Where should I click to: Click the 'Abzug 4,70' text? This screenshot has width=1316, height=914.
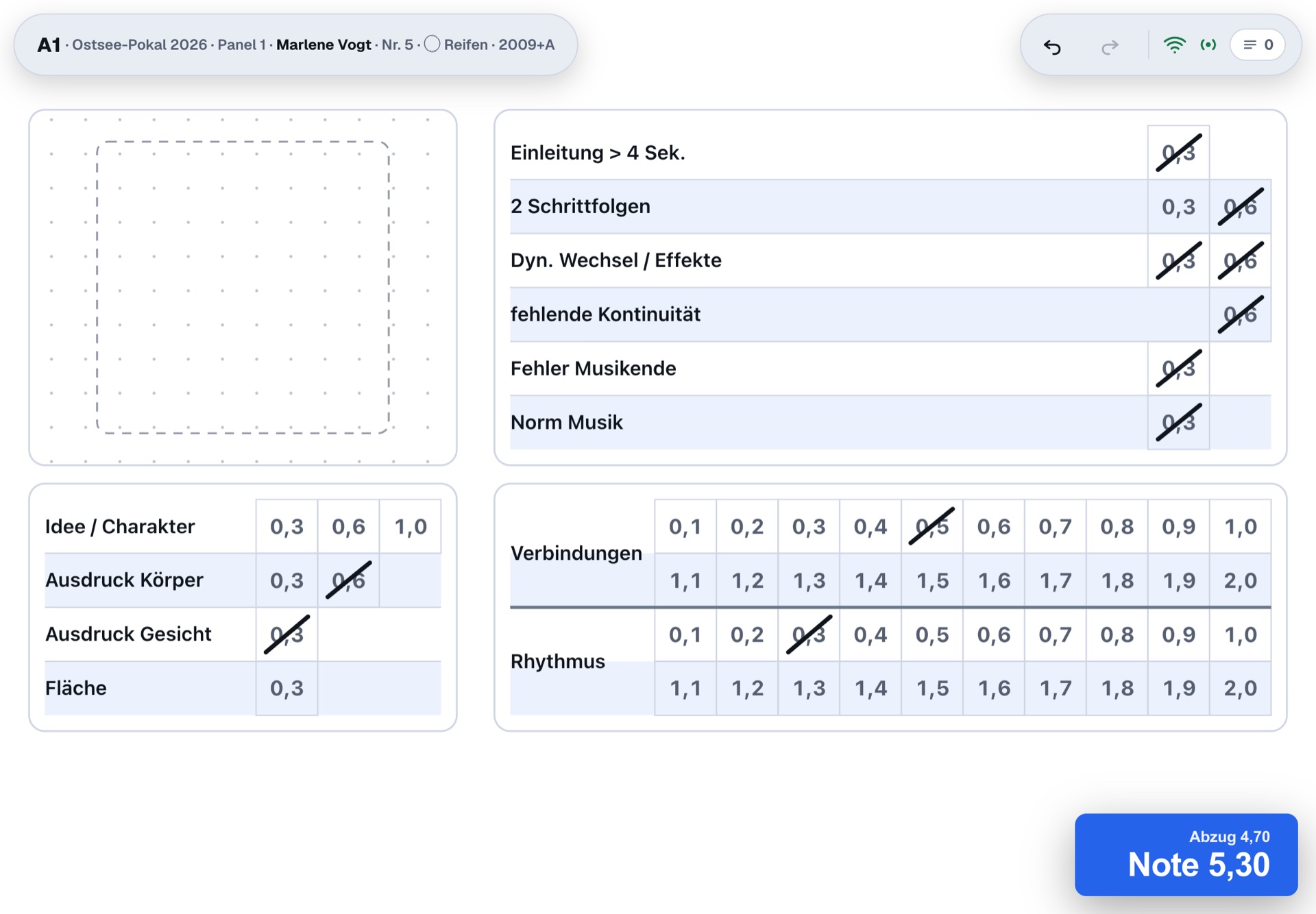coord(1230,837)
